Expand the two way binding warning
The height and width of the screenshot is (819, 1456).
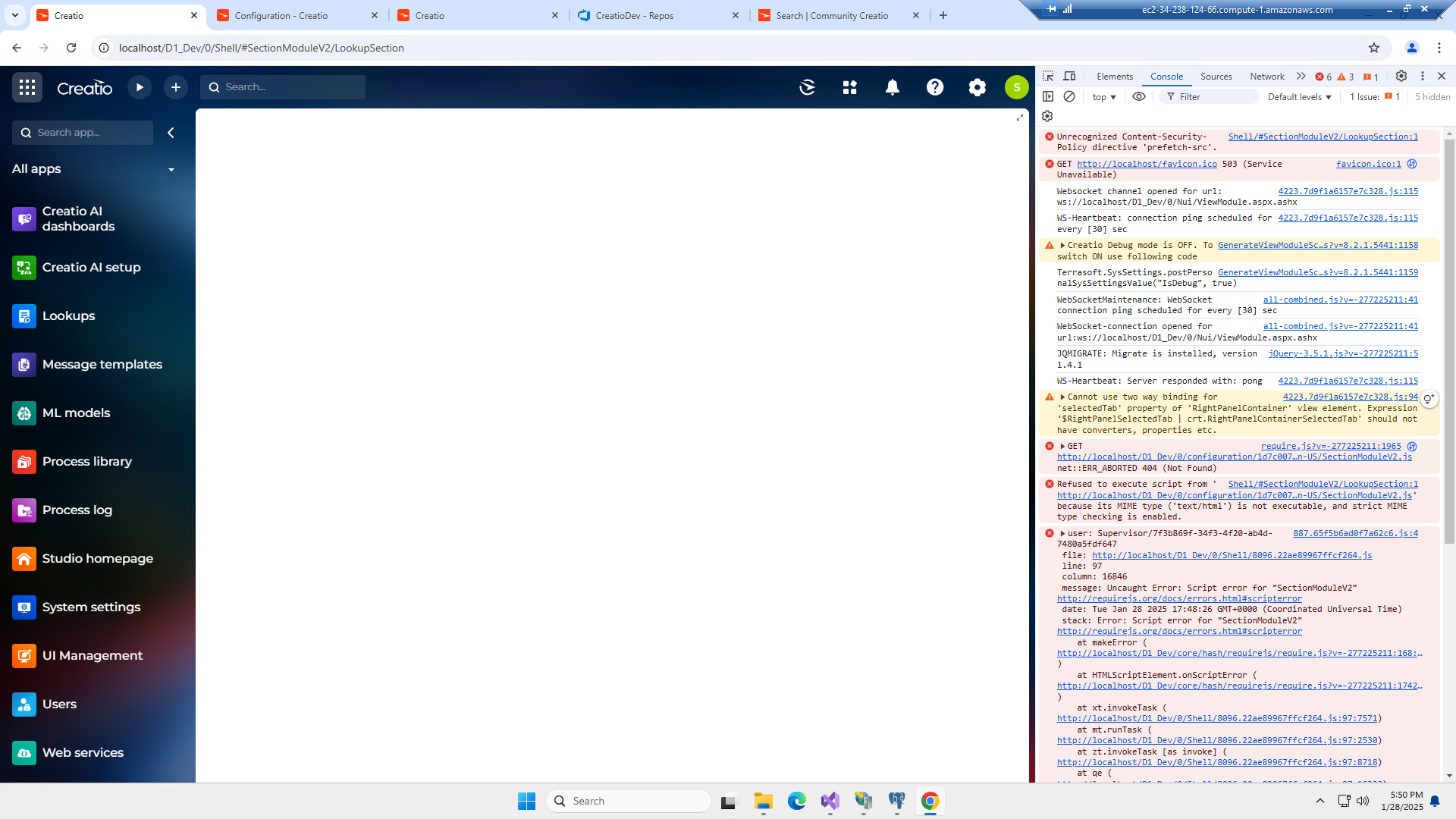(x=1062, y=397)
